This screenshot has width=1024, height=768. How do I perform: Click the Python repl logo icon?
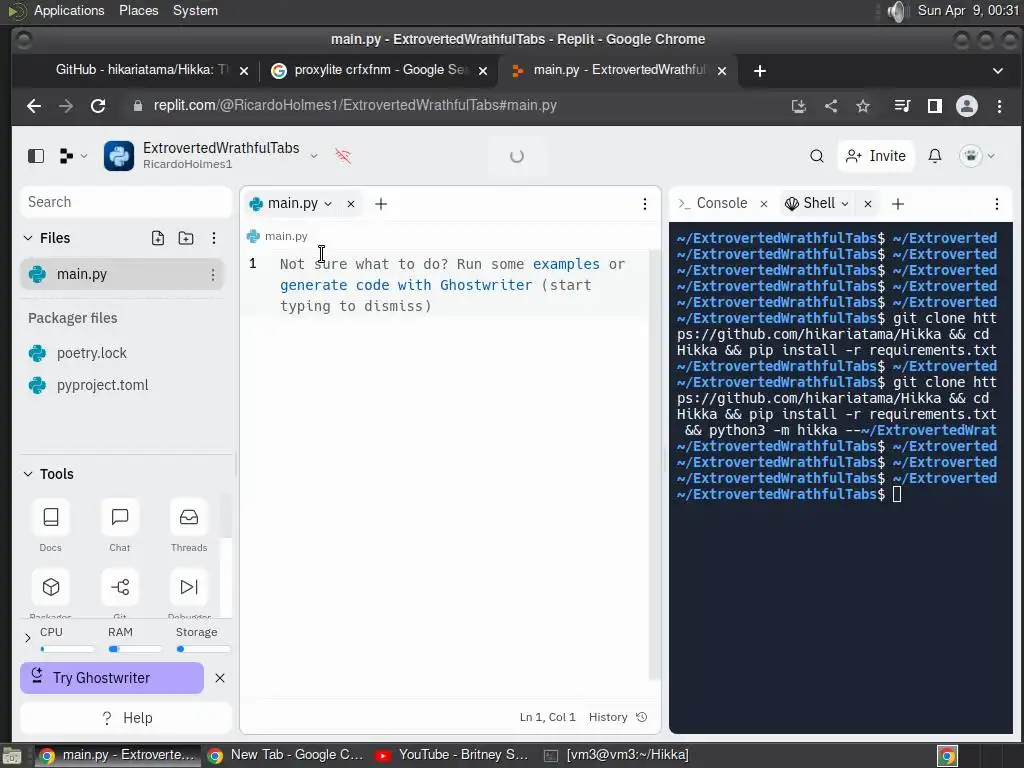click(119, 156)
